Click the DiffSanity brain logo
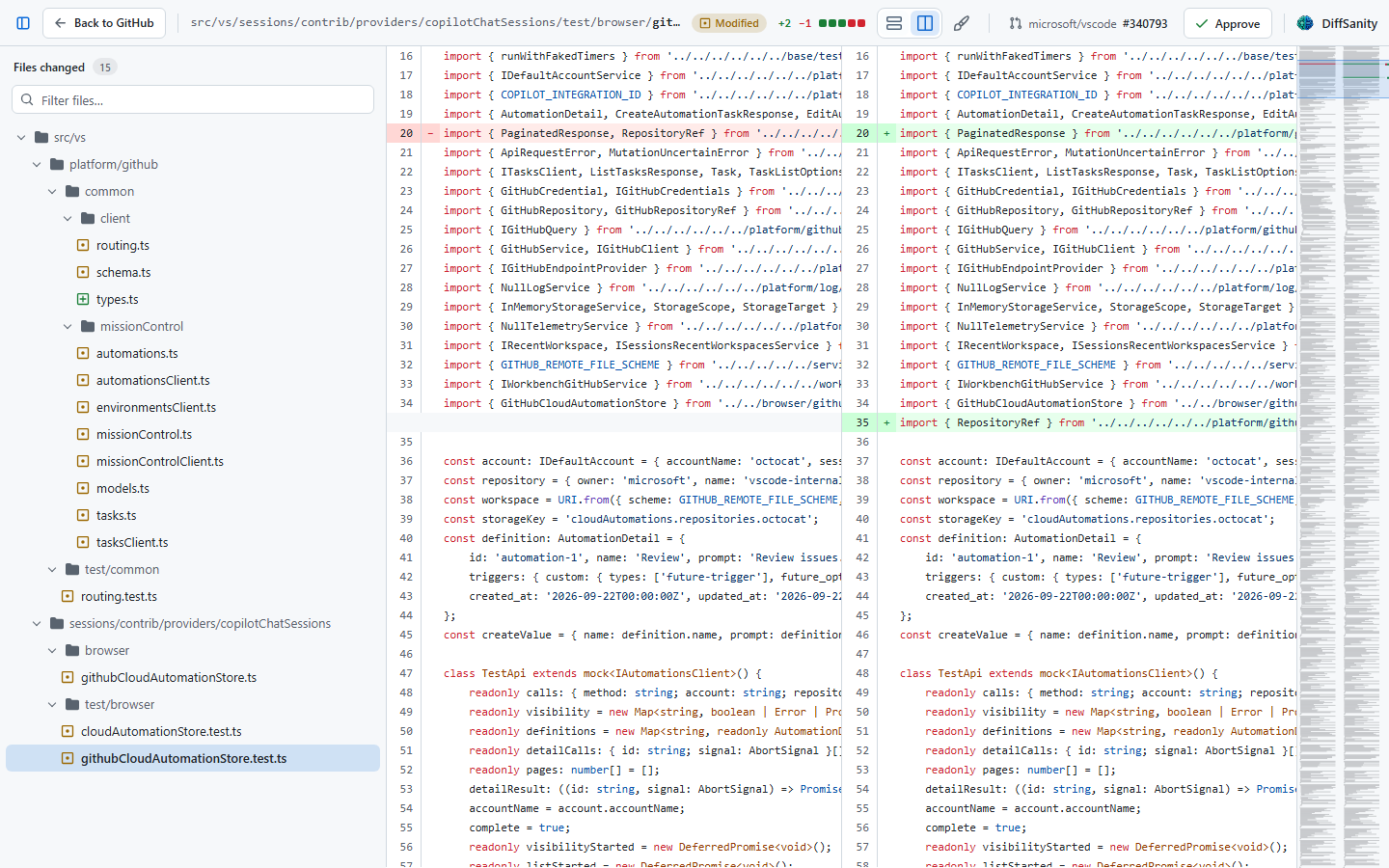 pyautogui.click(x=1305, y=23)
